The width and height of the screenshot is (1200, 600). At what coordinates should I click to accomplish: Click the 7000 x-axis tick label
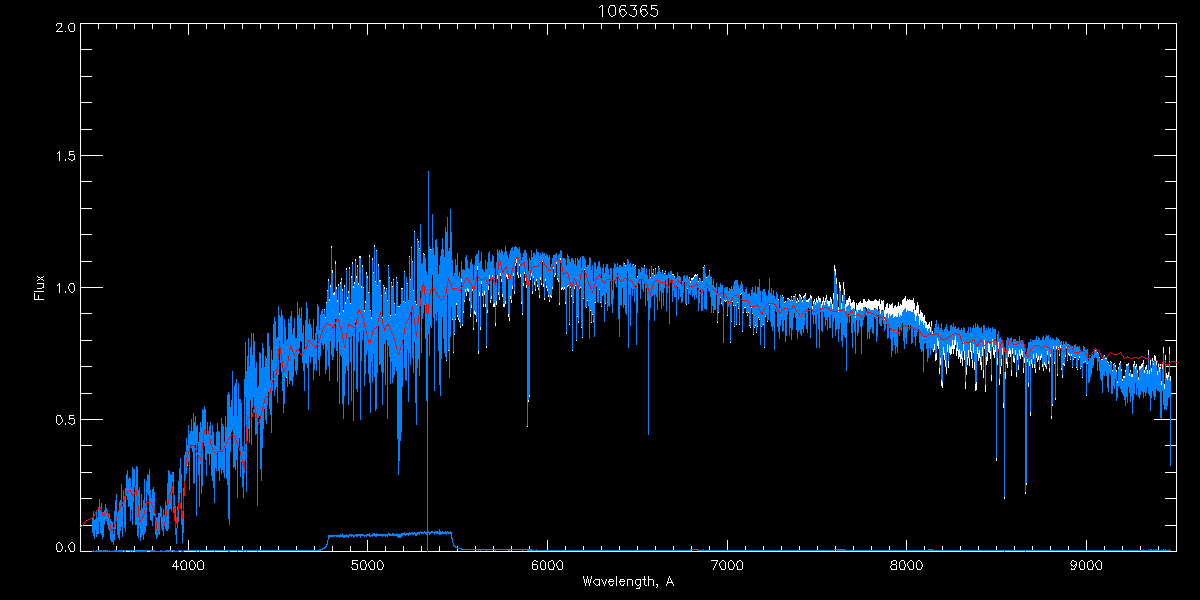tap(727, 564)
